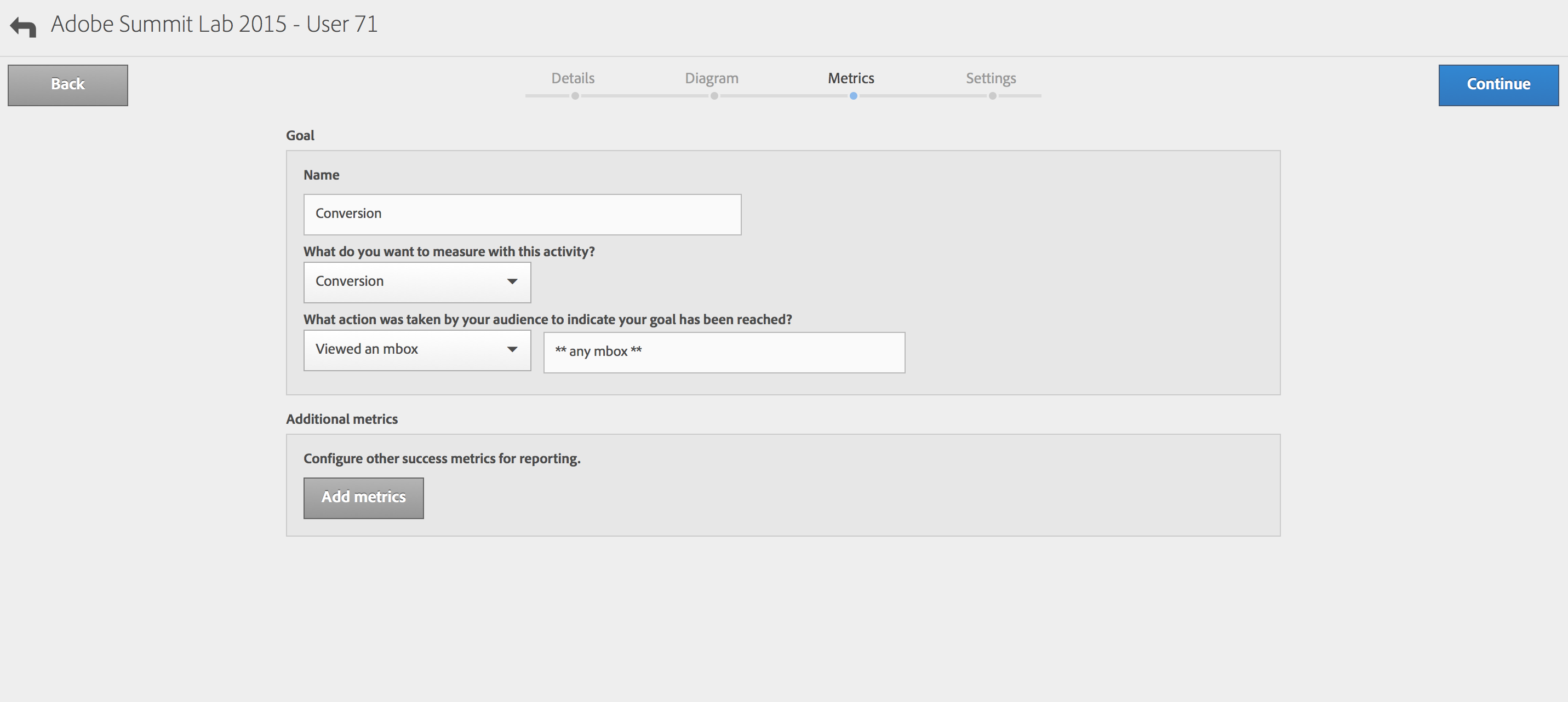
Task: Switch to the Diagram step tab
Action: pos(711,78)
